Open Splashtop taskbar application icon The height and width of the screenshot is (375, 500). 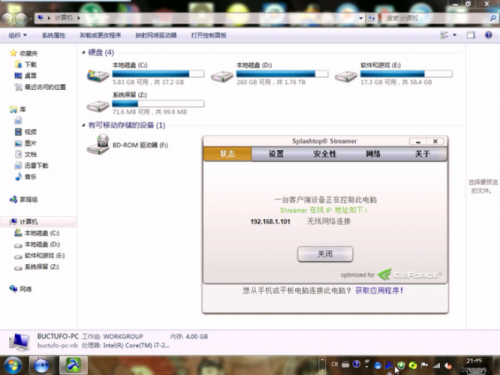click(x=74, y=365)
